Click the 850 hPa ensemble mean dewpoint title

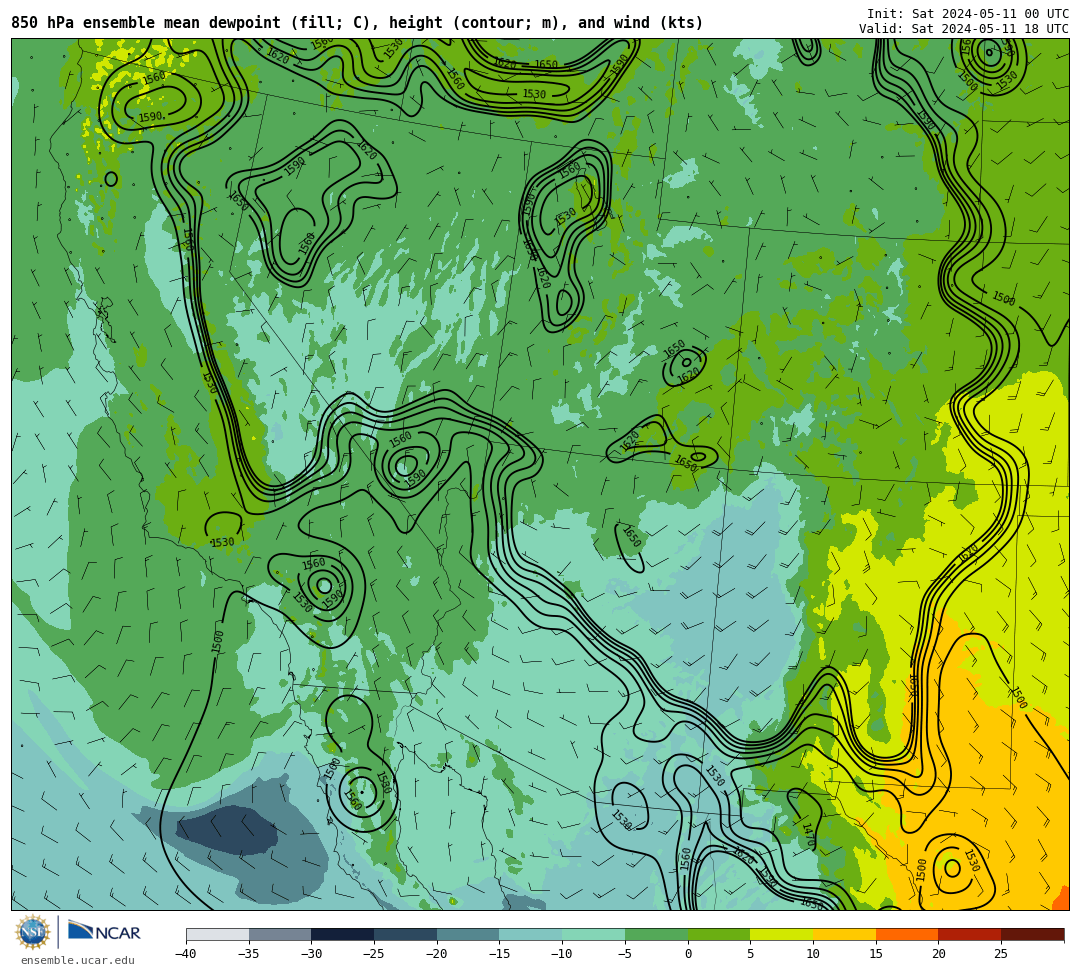click(x=357, y=23)
